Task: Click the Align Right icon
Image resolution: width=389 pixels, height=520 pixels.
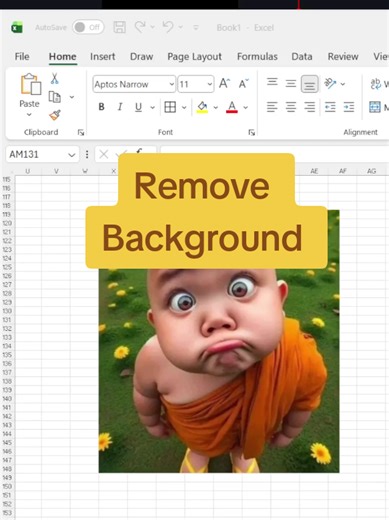Action: pyautogui.click(x=309, y=107)
